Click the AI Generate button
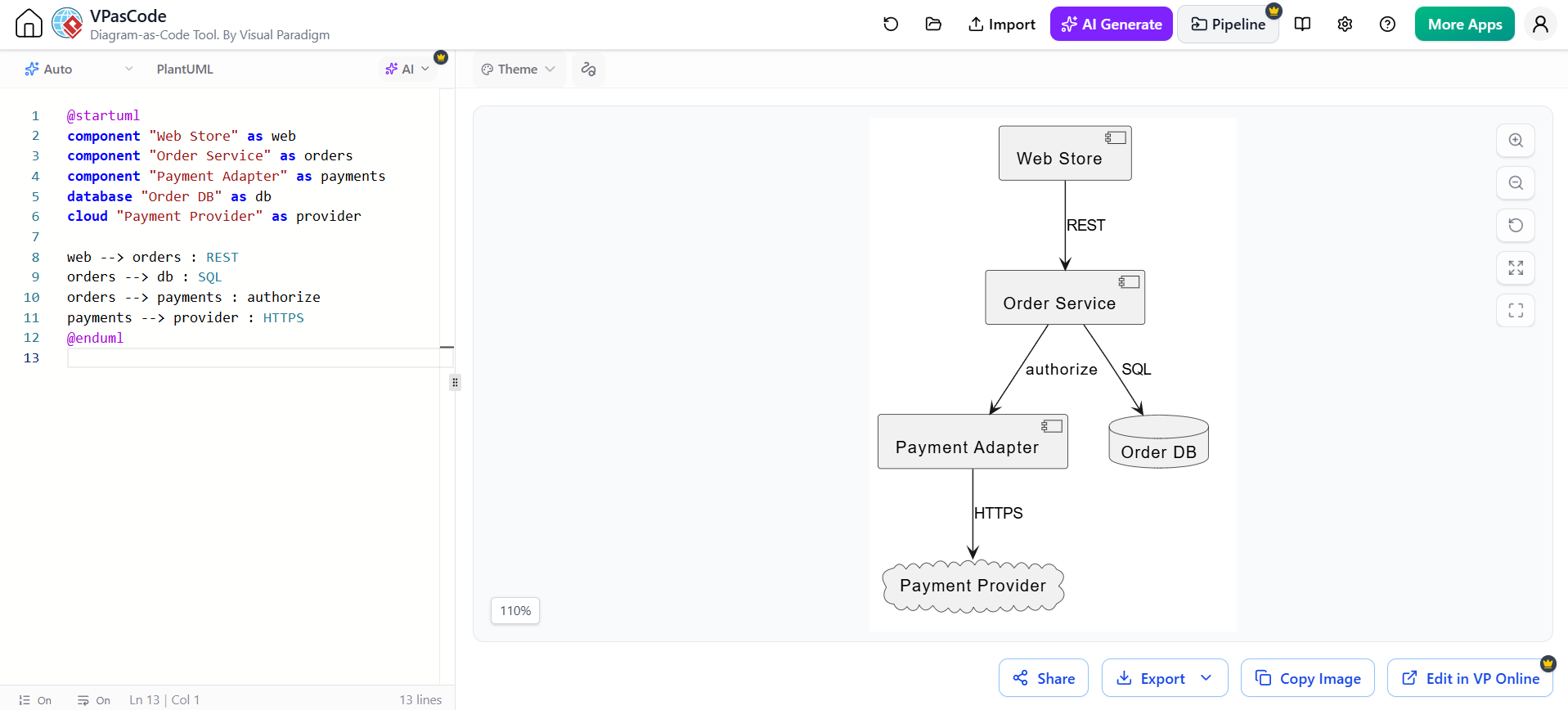Viewport: 1568px width, 710px height. [1112, 24]
